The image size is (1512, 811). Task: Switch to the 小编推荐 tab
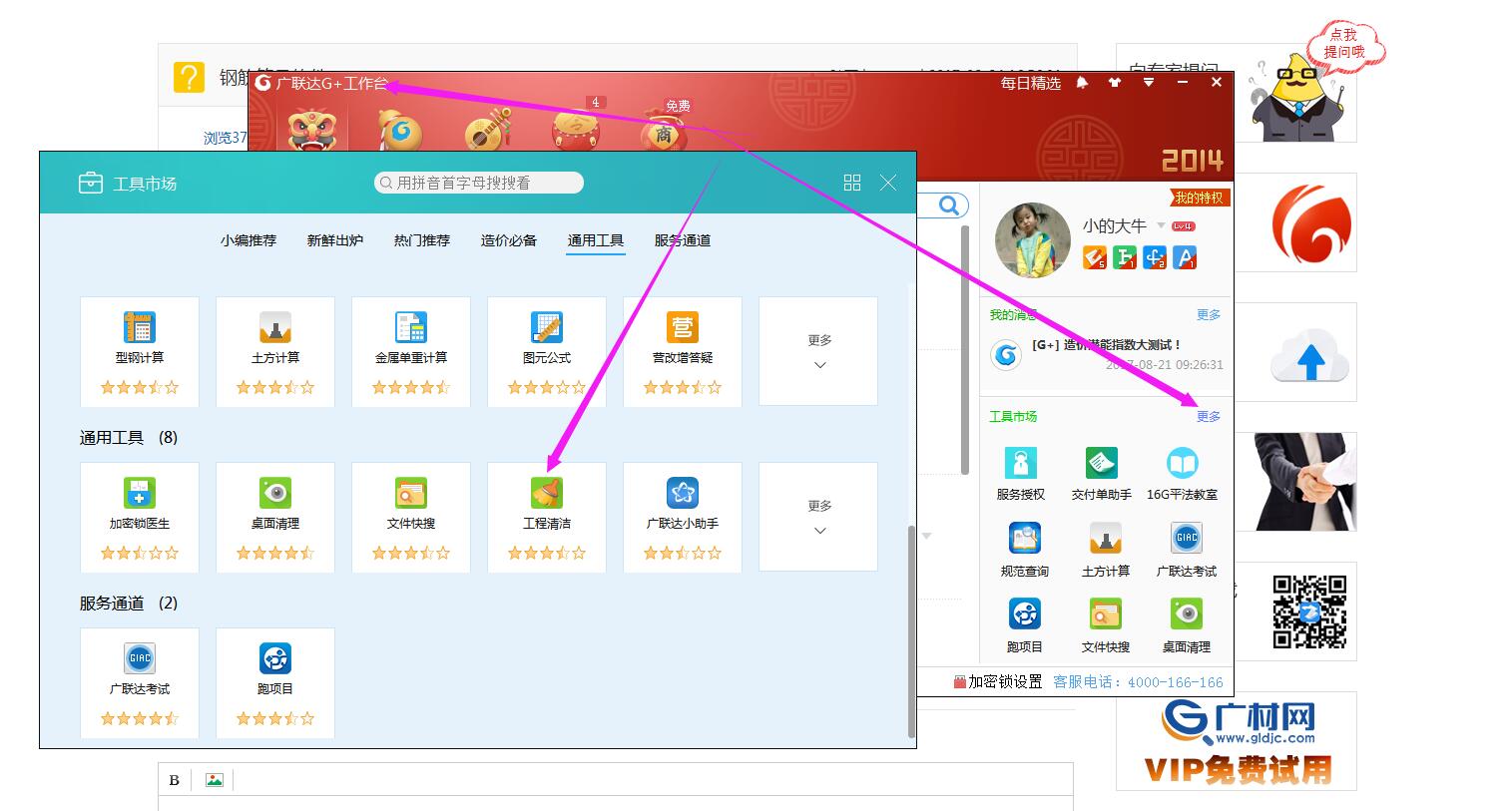point(249,240)
